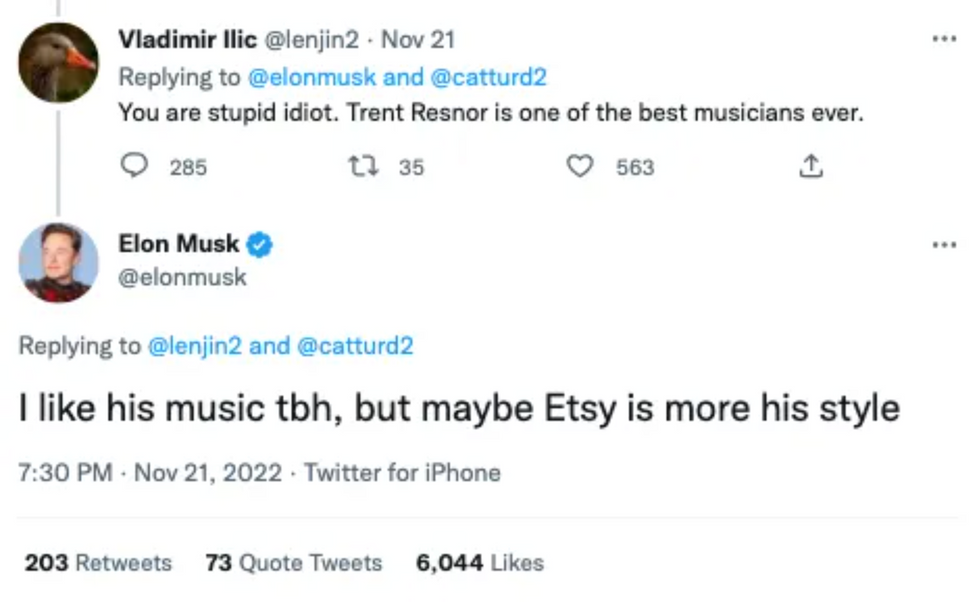Click the Elon Musk display name

tap(179, 244)
